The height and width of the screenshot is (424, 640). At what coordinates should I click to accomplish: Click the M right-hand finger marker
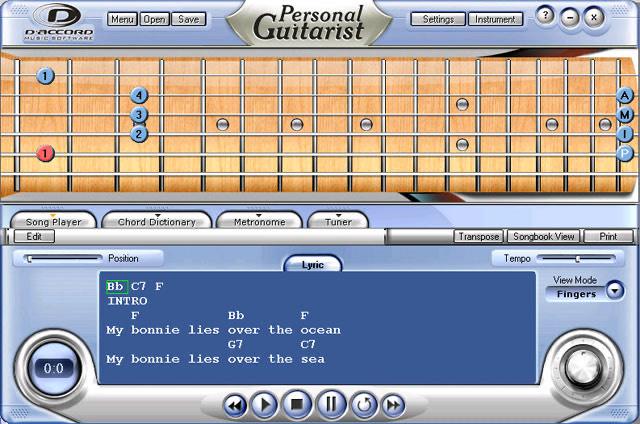[x=624, y=115]
